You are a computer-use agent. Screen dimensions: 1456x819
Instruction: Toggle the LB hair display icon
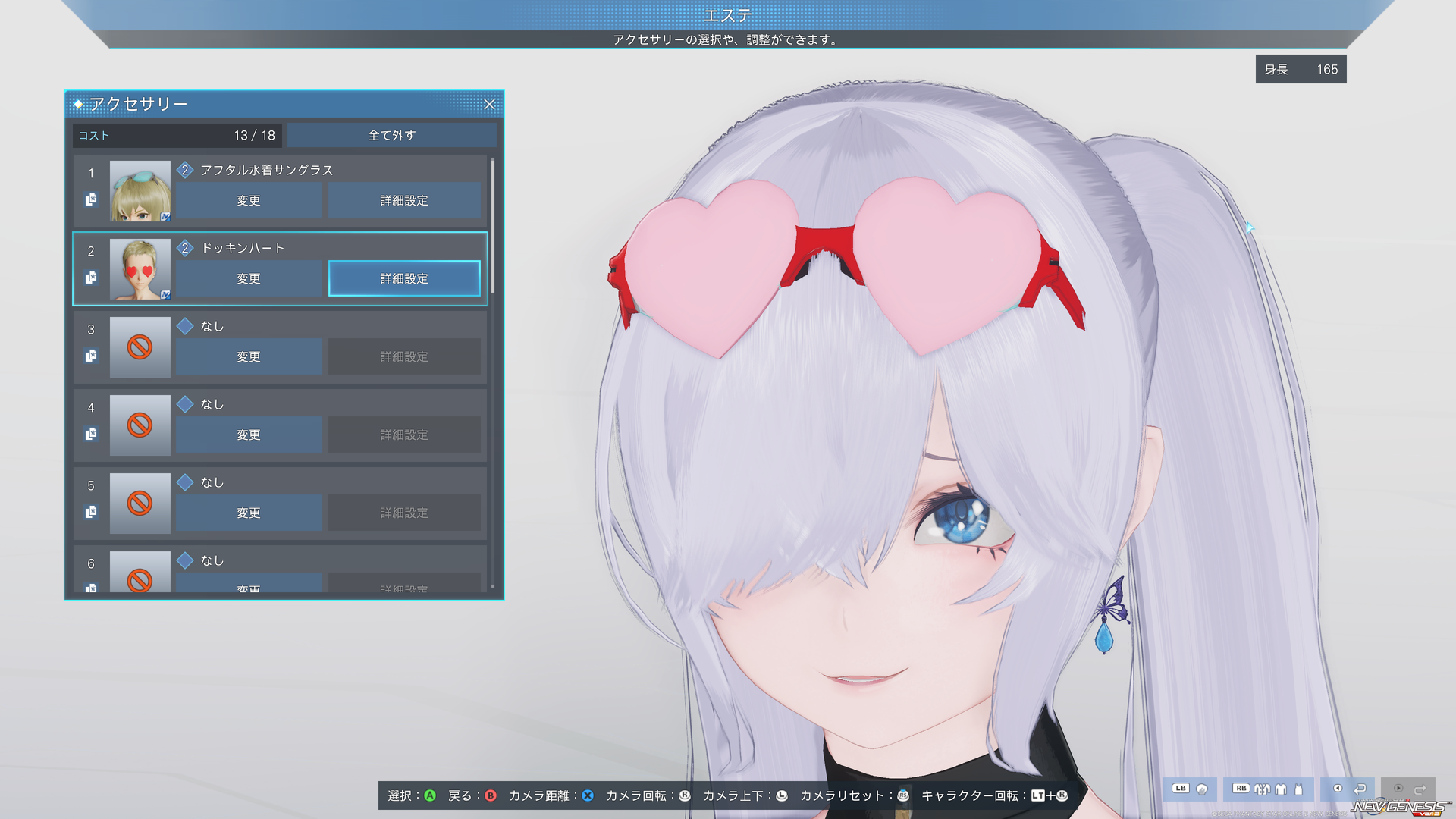coord(1202,789)
